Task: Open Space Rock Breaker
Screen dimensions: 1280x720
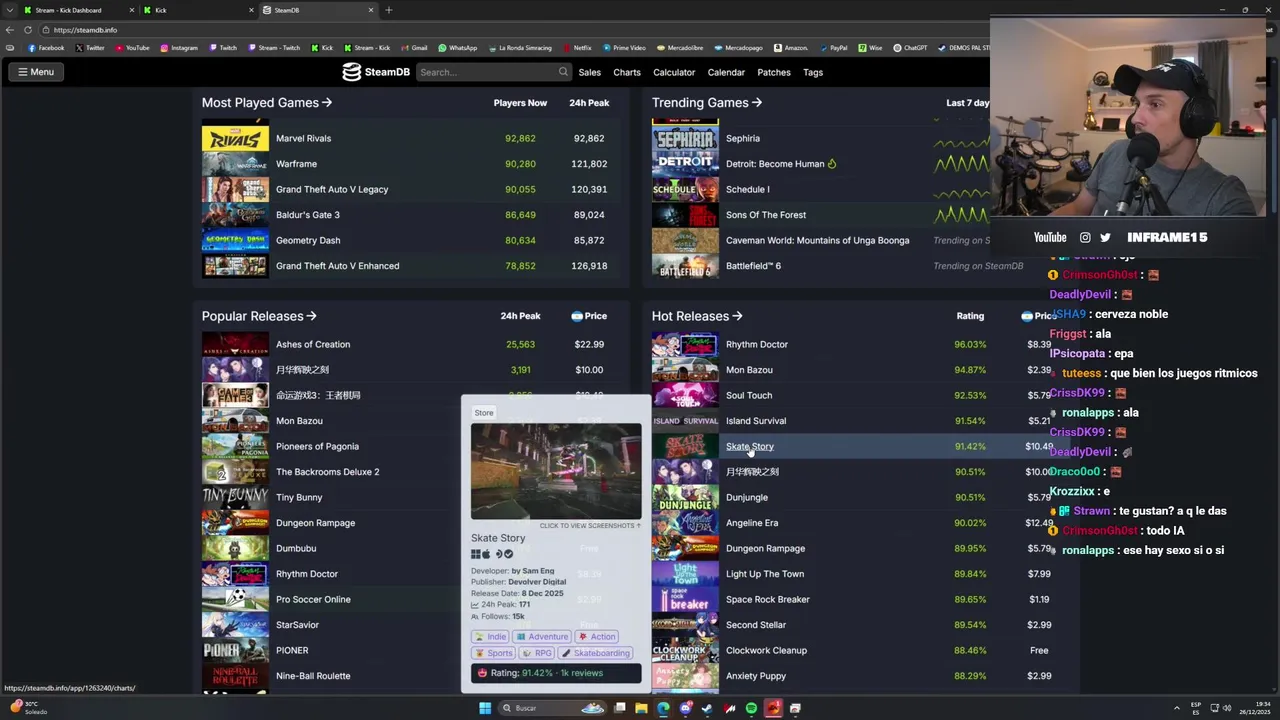Action: 768,600
